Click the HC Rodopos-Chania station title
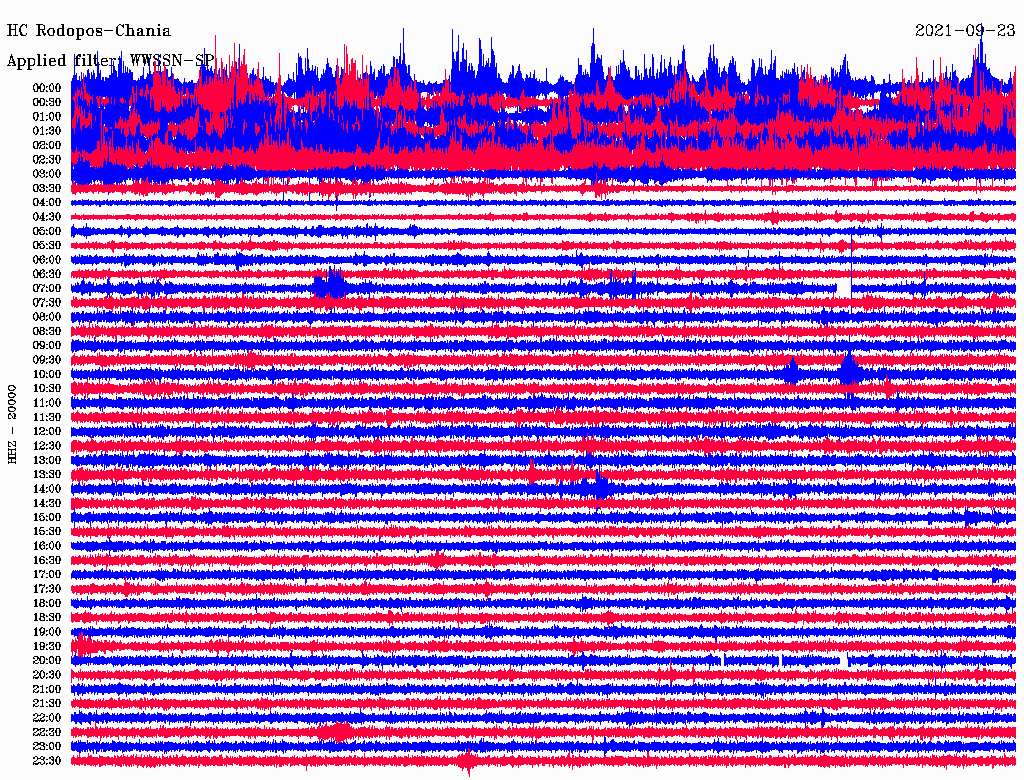 89,31
